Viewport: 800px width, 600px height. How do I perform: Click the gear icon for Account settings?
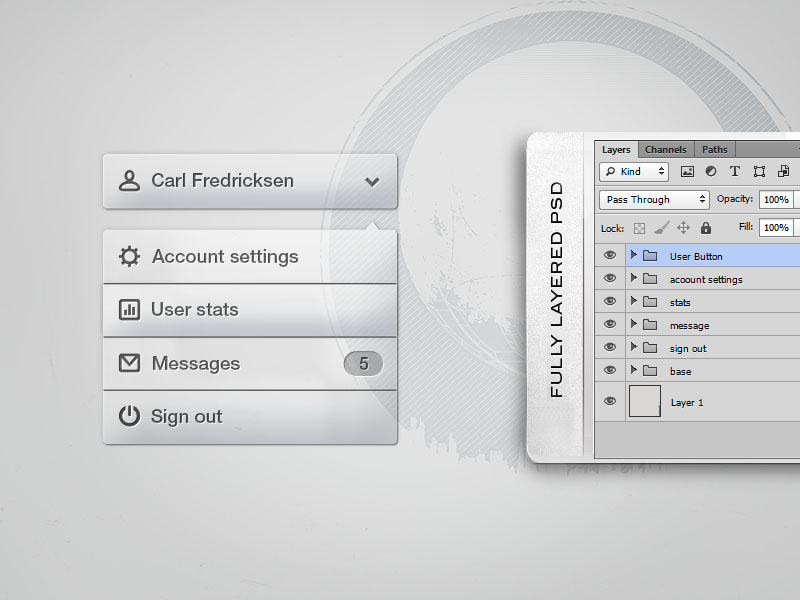[x=129, y=256]
